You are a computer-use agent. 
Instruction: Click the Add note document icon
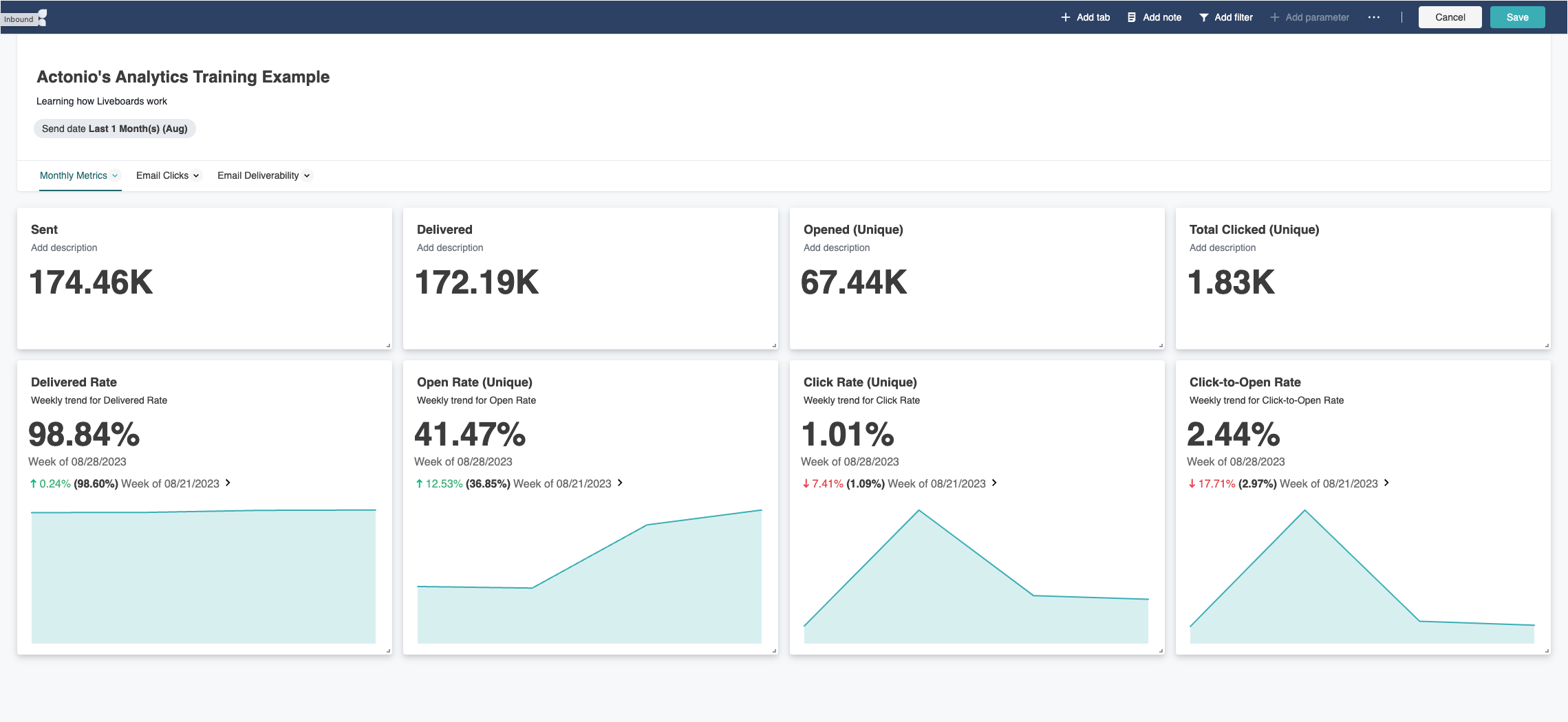1131,17
